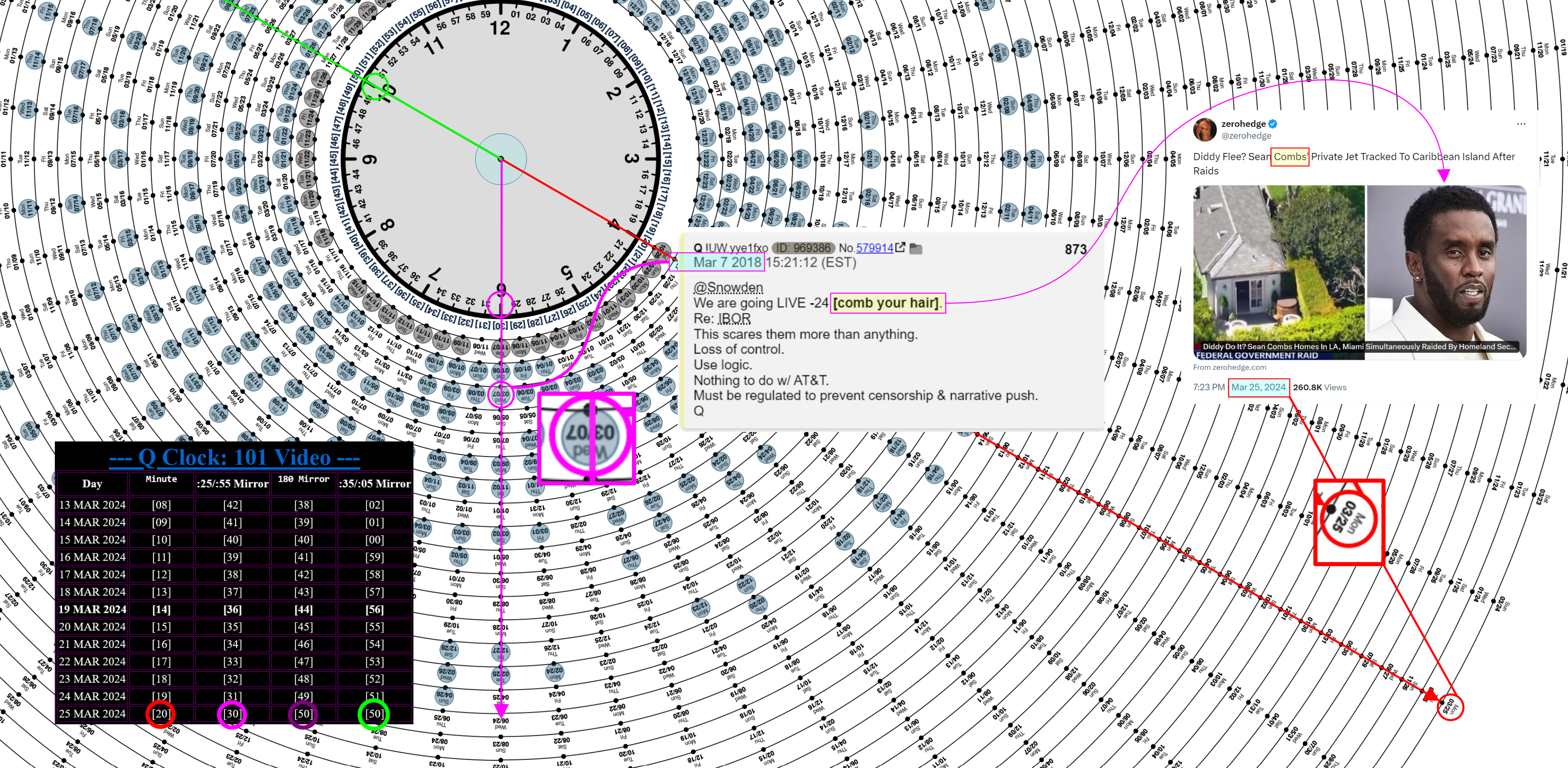This screenshot has height=768, width=1568.
Task: Select the 14 MAR 2024 row label
Action: [x=92, y=522]
